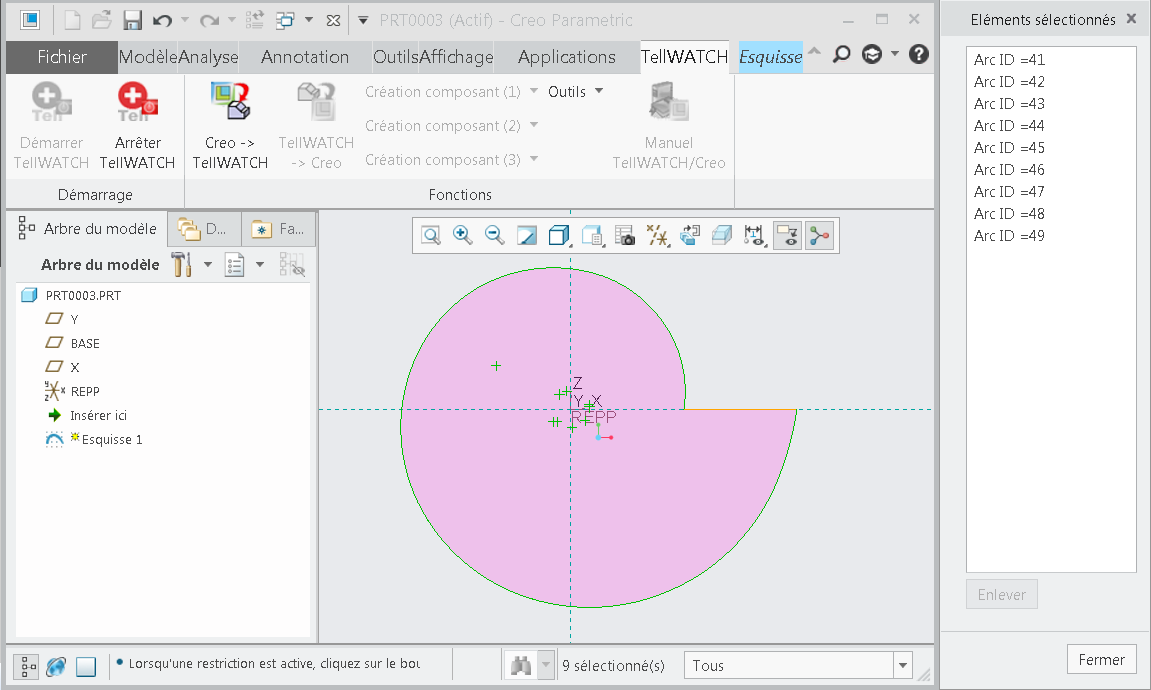The height and width of the screenshot is (690, 1151).
Task: Toggle model tree display in status bar
Action: pos(25,666)
